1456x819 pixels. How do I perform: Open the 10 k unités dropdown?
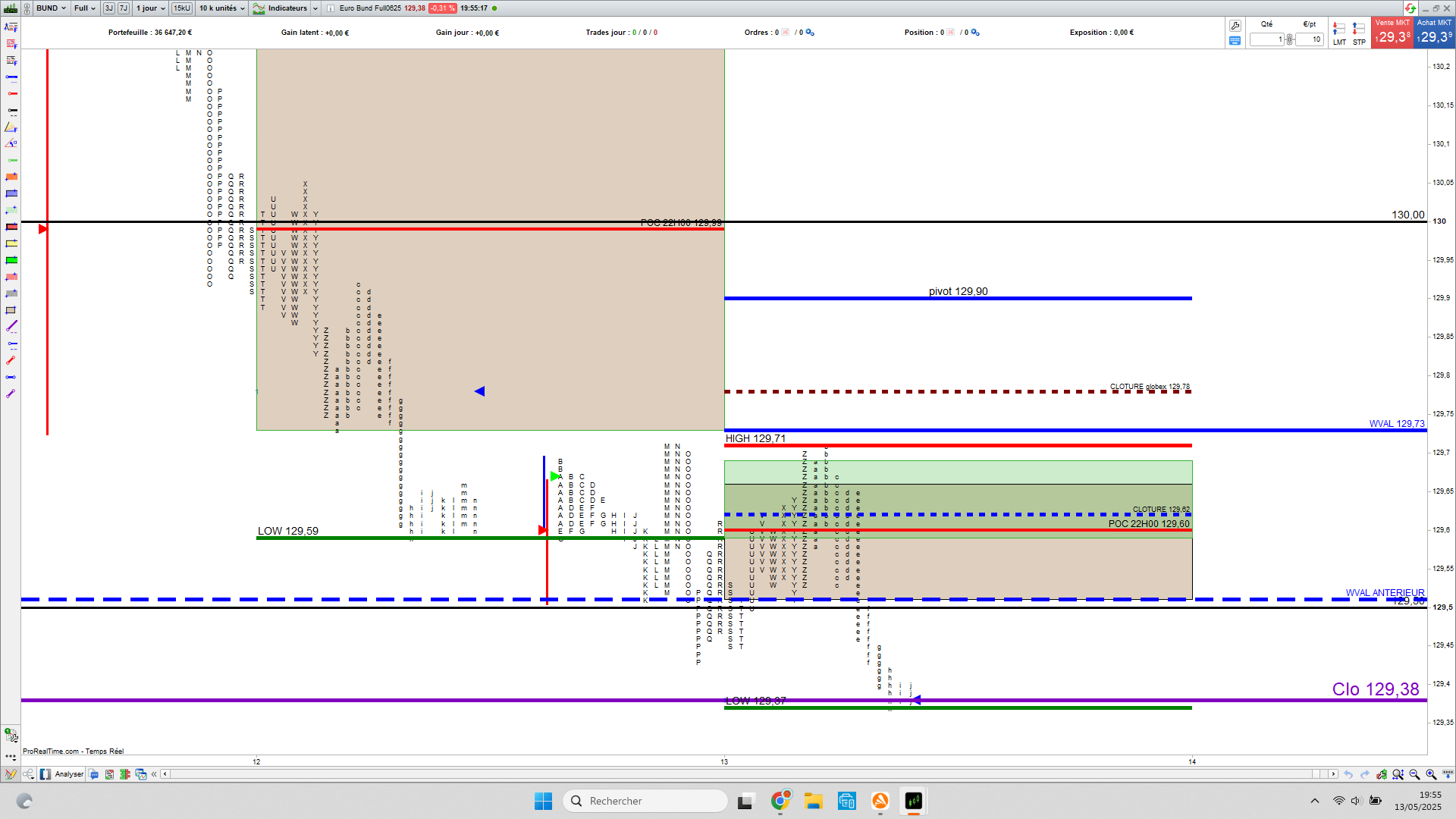[221, 8]
